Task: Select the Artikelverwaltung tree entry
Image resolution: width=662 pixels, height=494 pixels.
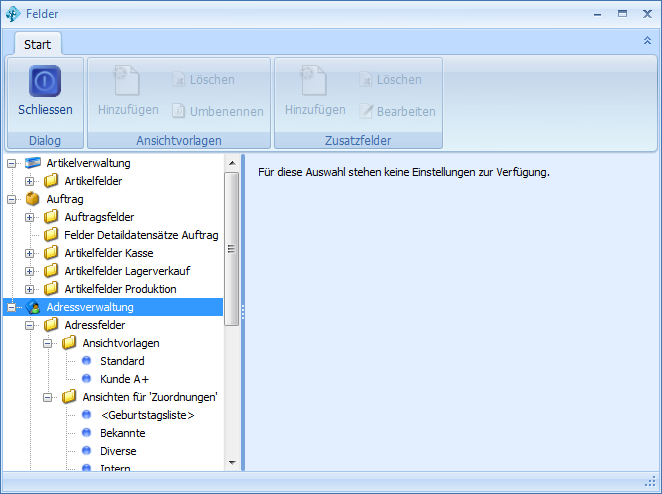Action: 88,163
